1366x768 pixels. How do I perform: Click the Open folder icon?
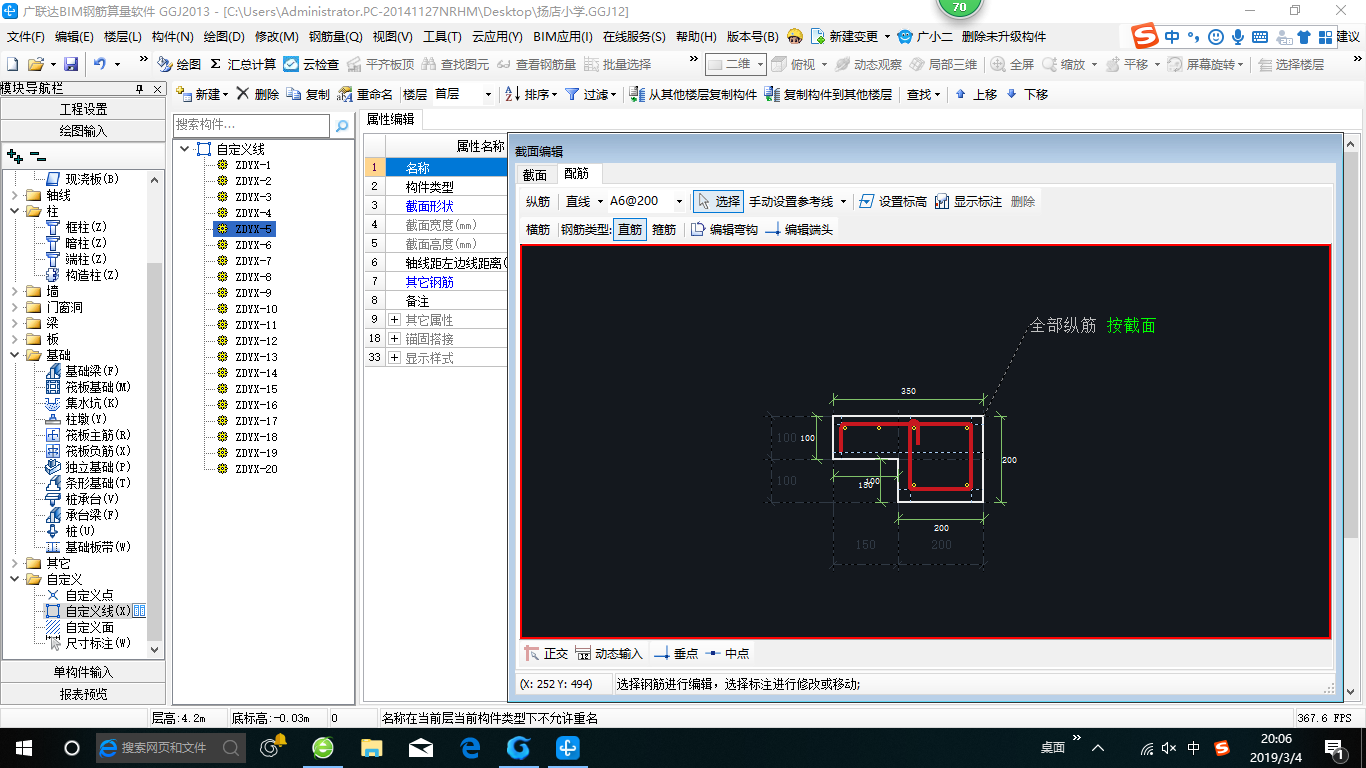coord(36,64)
